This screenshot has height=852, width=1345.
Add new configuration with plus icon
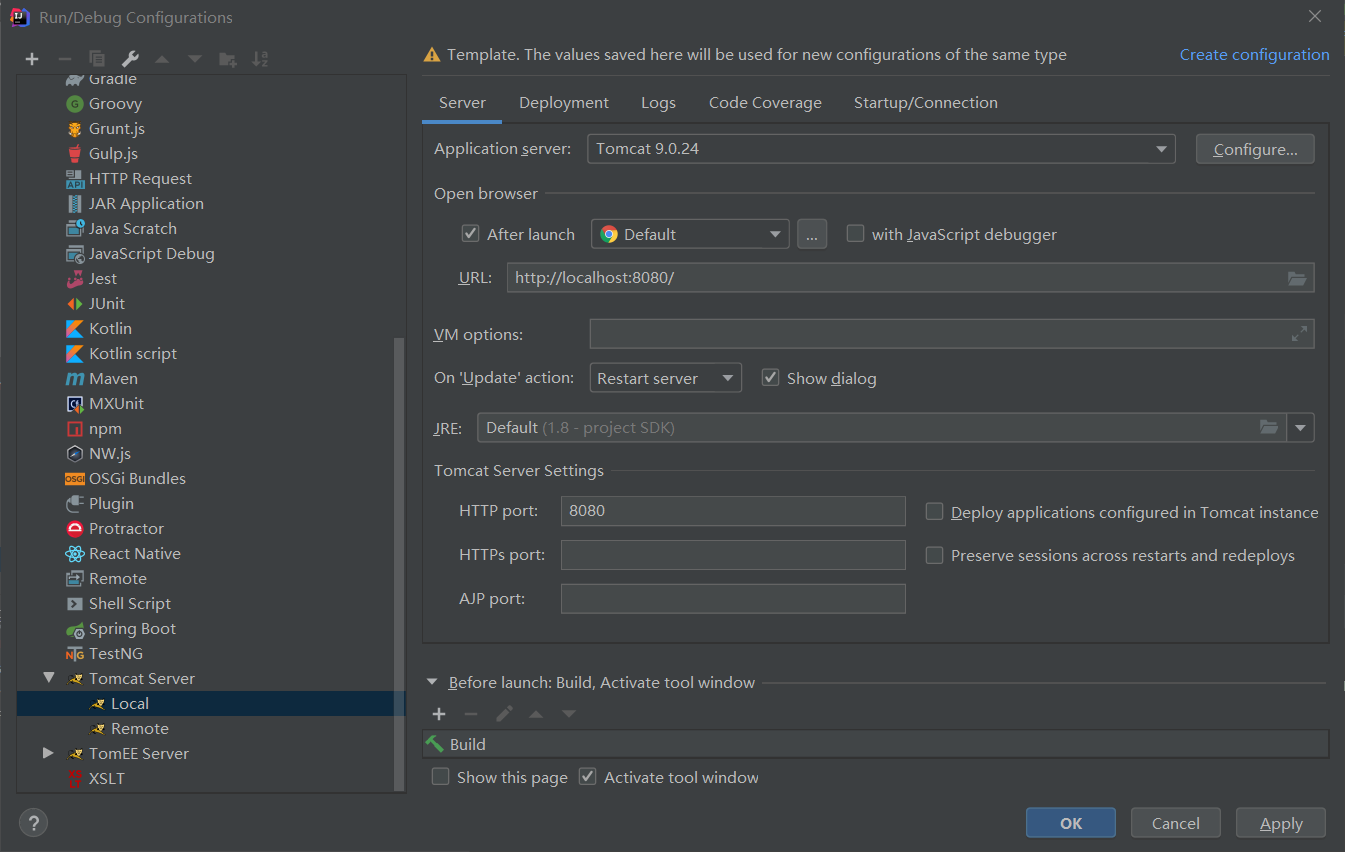32,59
